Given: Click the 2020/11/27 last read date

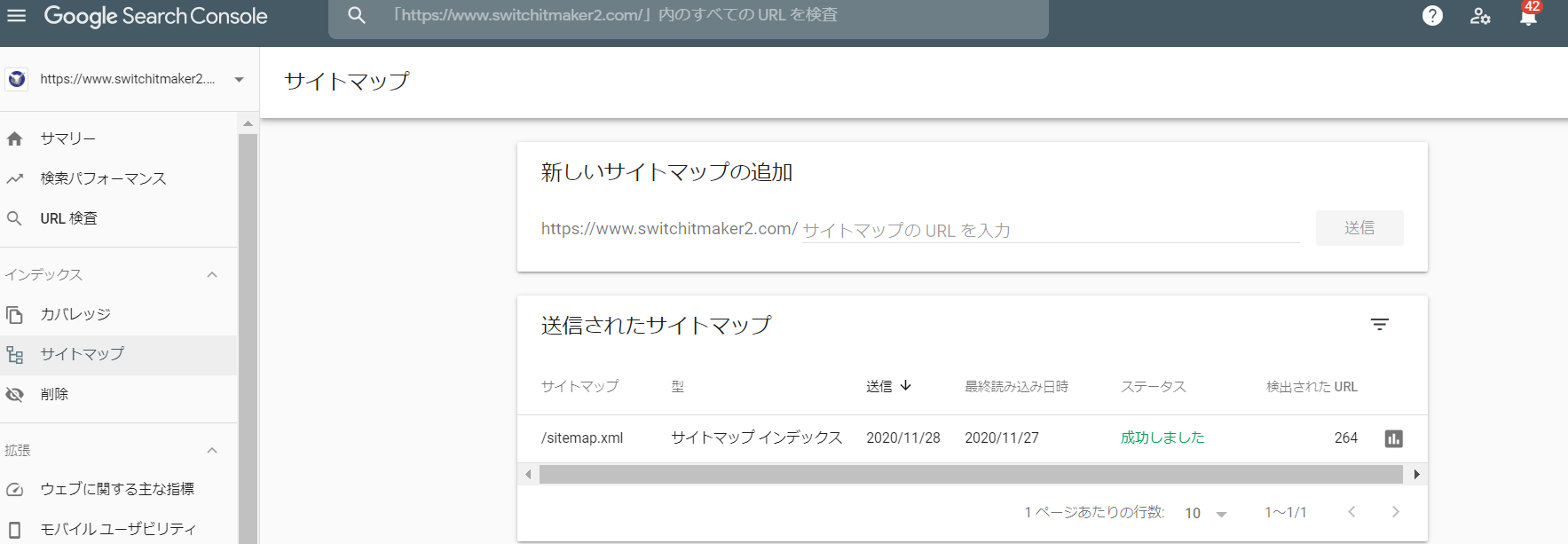Looking at the screenshot, I should coord(1002,438).
